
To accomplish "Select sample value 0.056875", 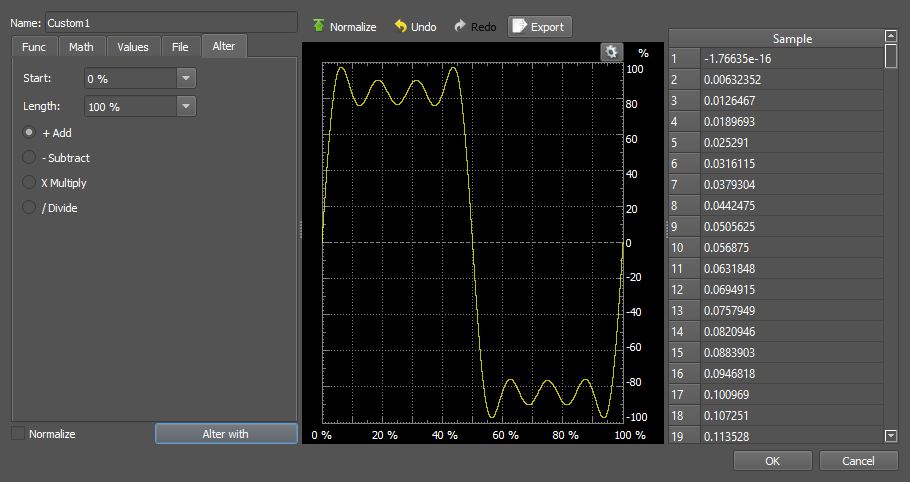I will pos(792,248).
